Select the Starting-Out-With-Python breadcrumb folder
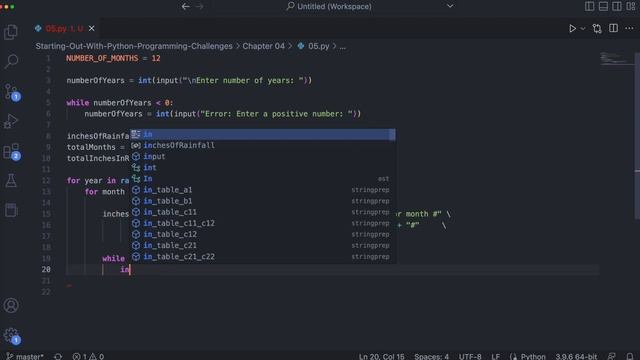This screenshot has width=640, height=360. (134, 46)
